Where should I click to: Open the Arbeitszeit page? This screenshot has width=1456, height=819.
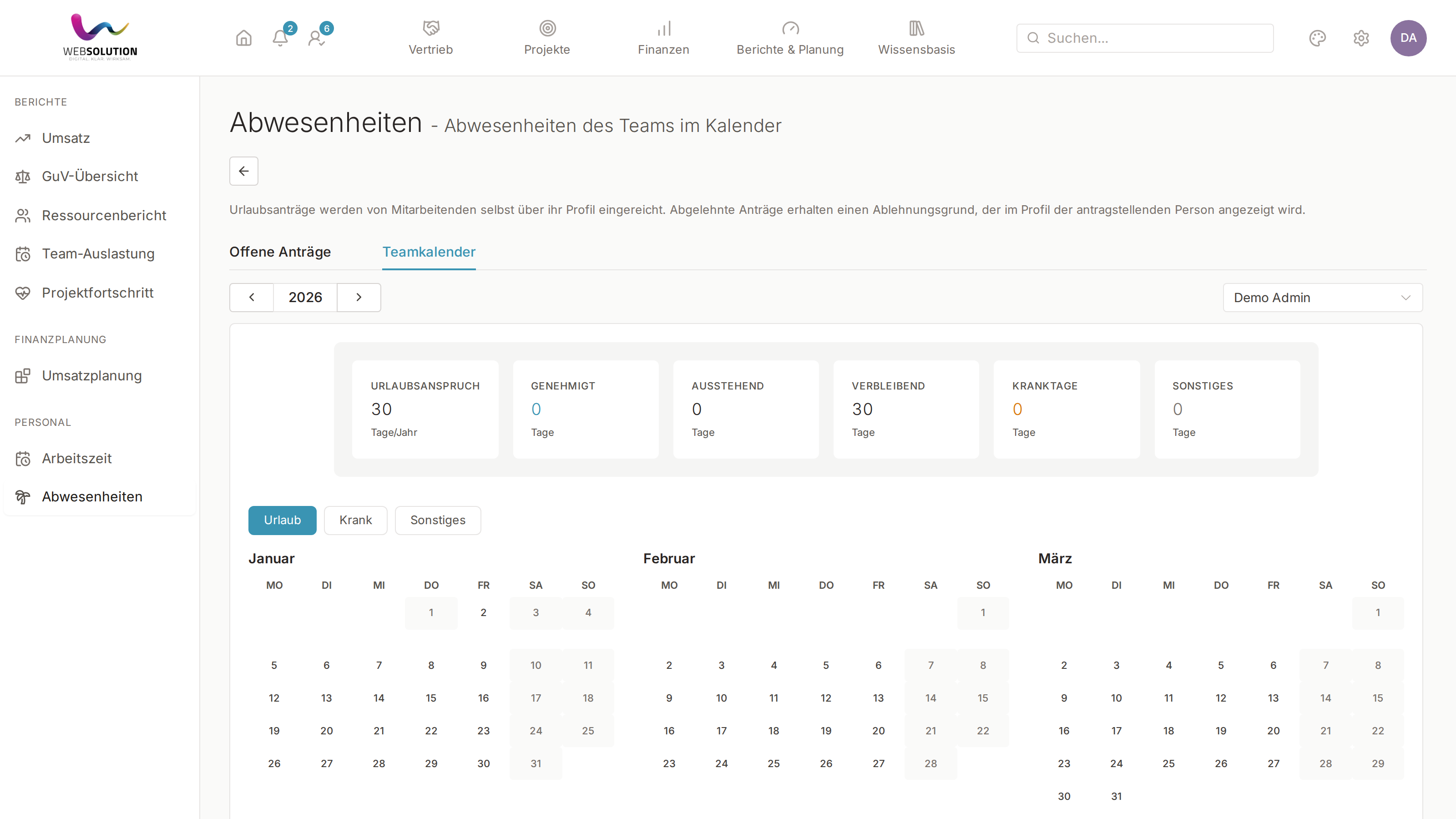[x=100, y=458]
